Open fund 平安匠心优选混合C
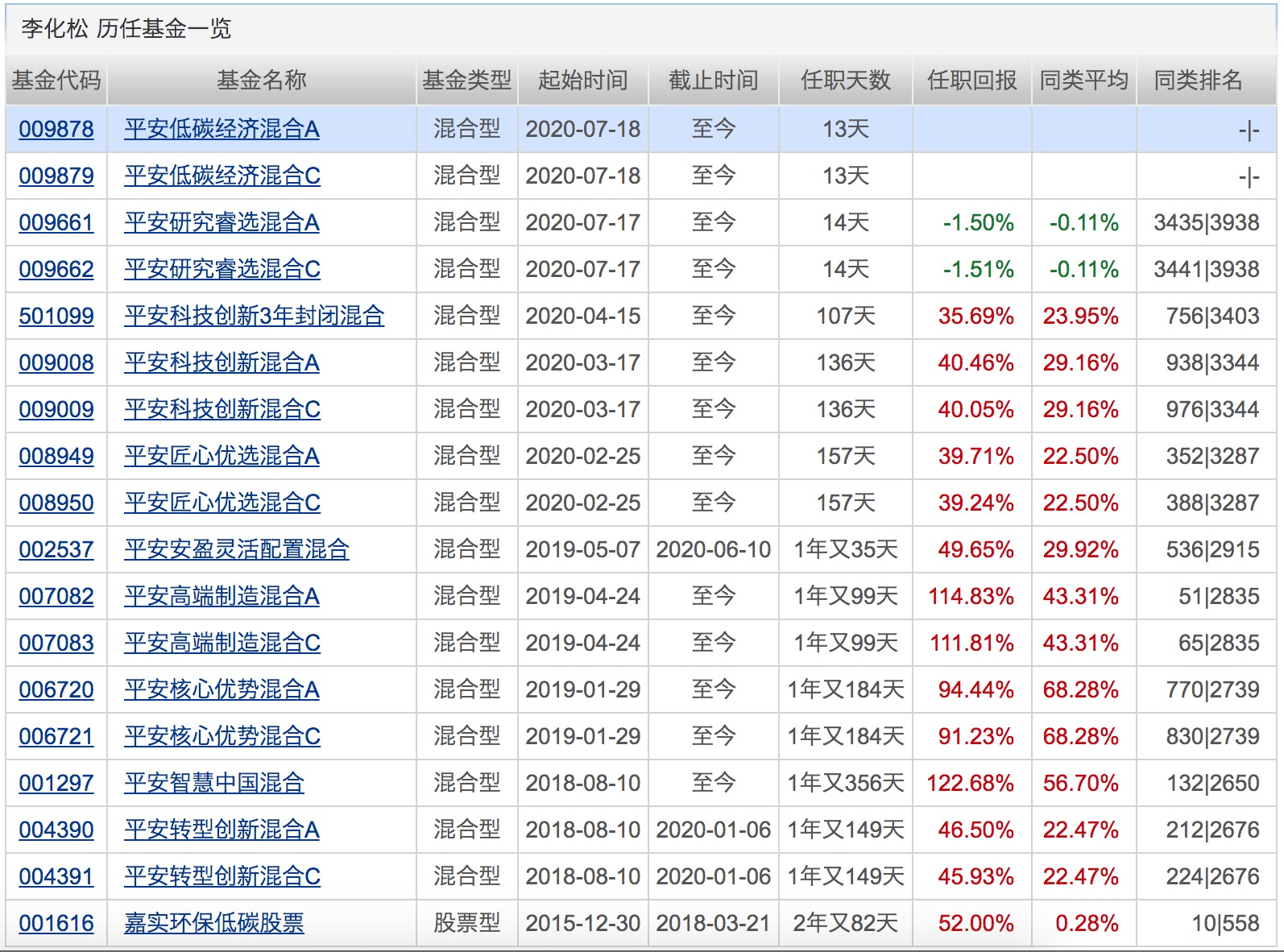This screenshot has height=952, width=1284. [x=222, y=503]
